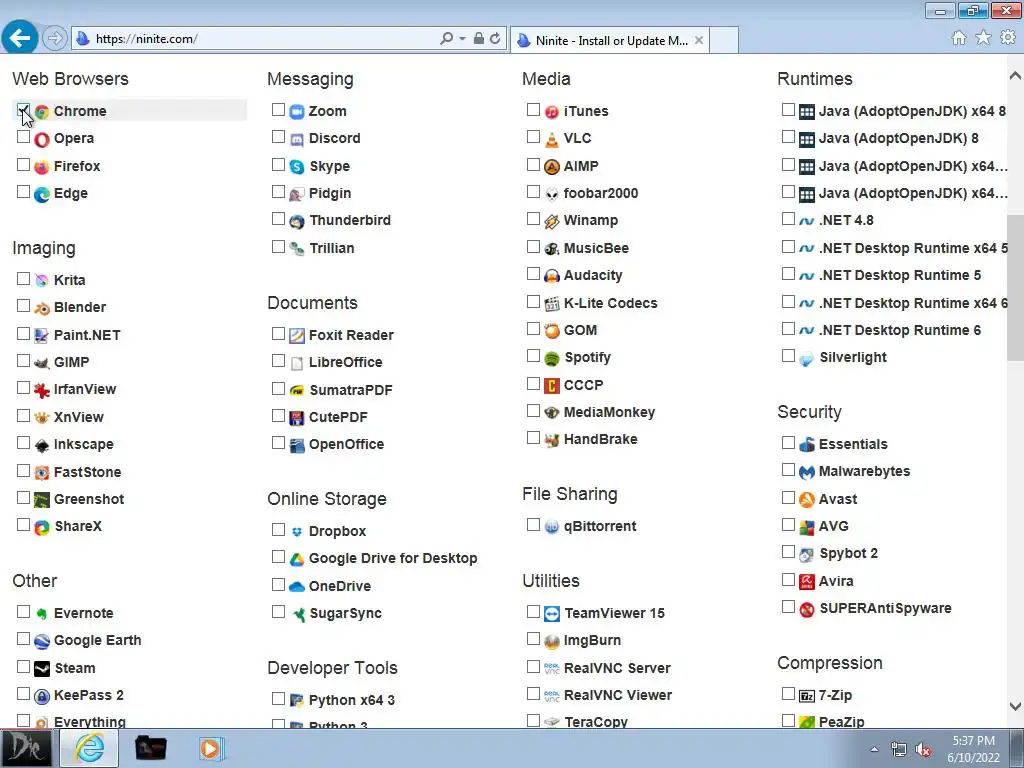Viewport: 1024px width, 768px height.
Task: Close the Ninite tab
Action: pos(699,40)
